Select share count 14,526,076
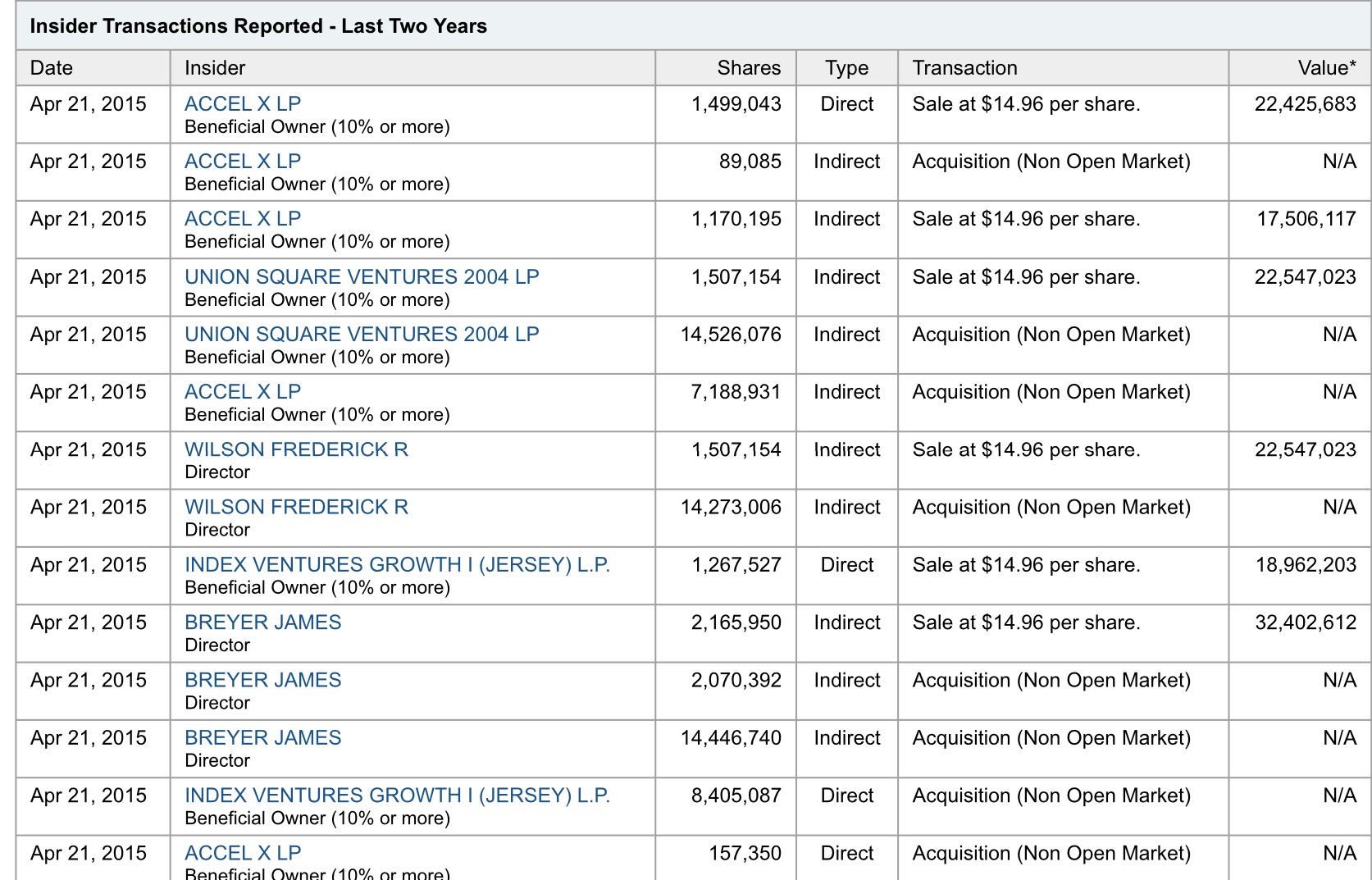The width and height of the screenshot is (1372, 880). pyautogui.click(x=731, y=335)
